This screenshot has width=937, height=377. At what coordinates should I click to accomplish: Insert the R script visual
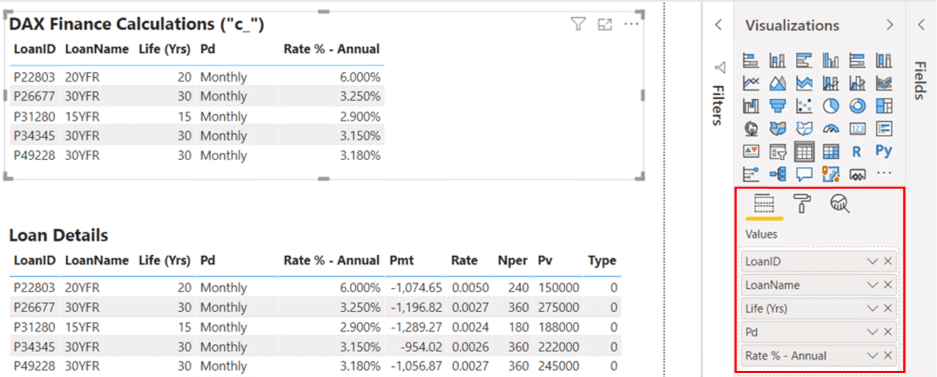pos(858,152)
